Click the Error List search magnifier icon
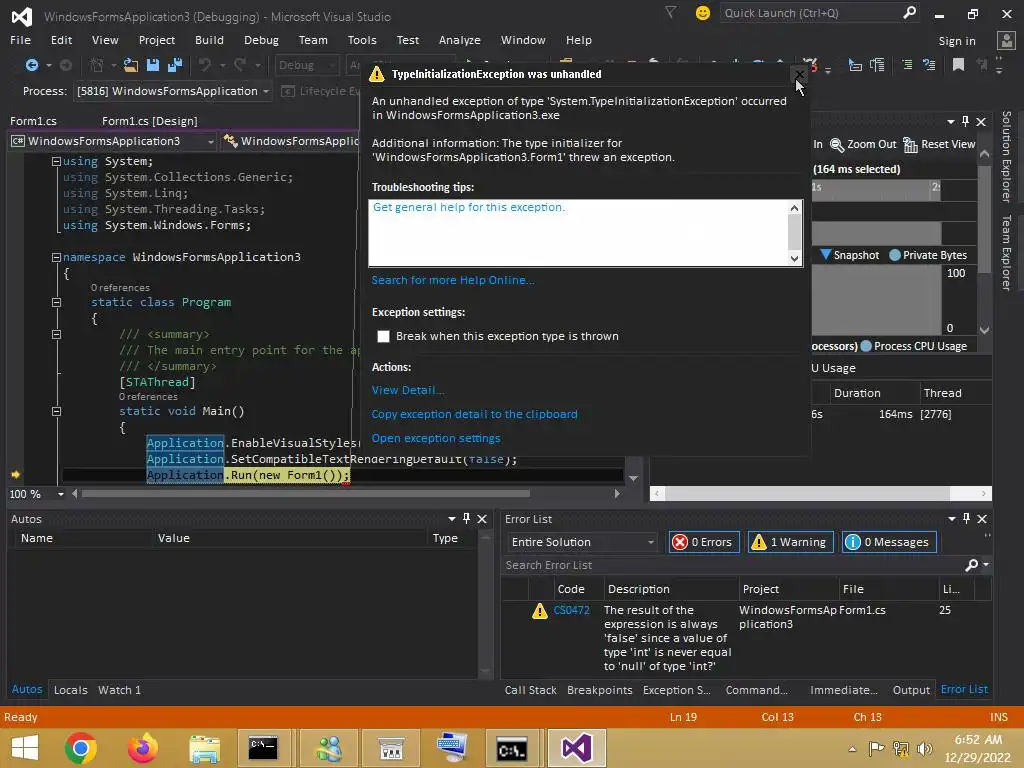This screenshot has width=1024, height=768. point(972,565)
